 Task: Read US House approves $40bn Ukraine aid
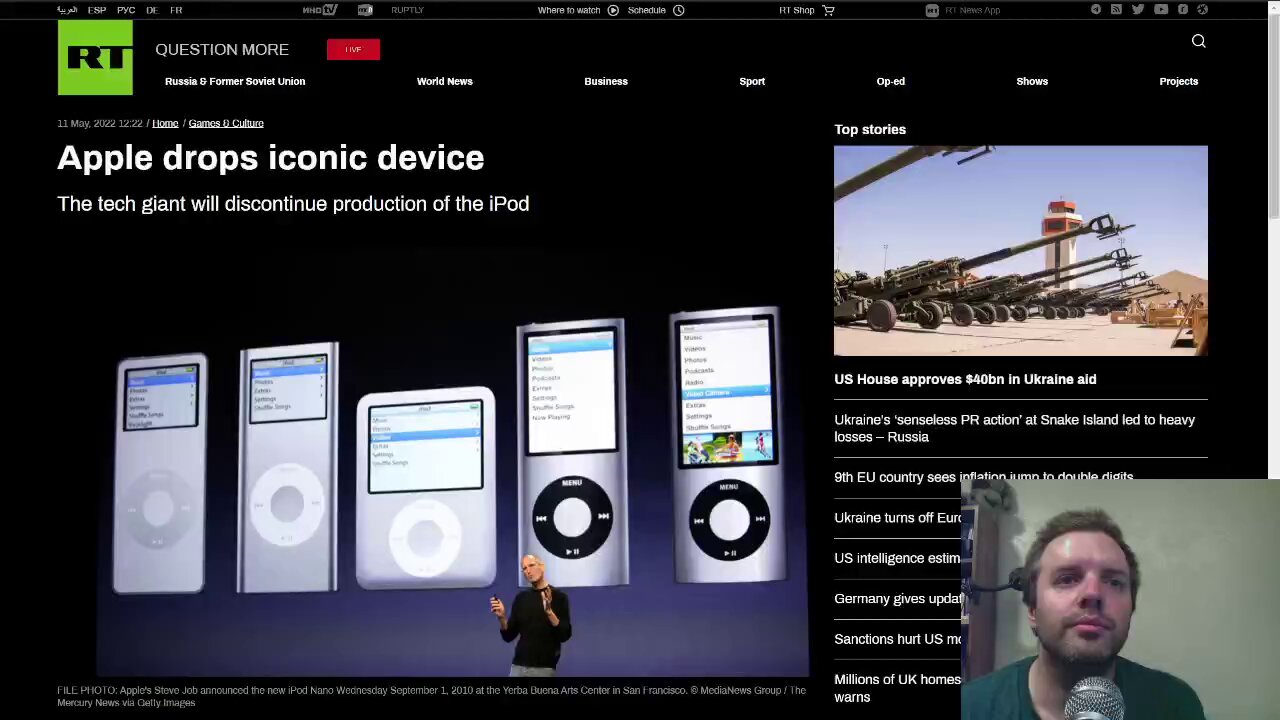tap(965, 379)
